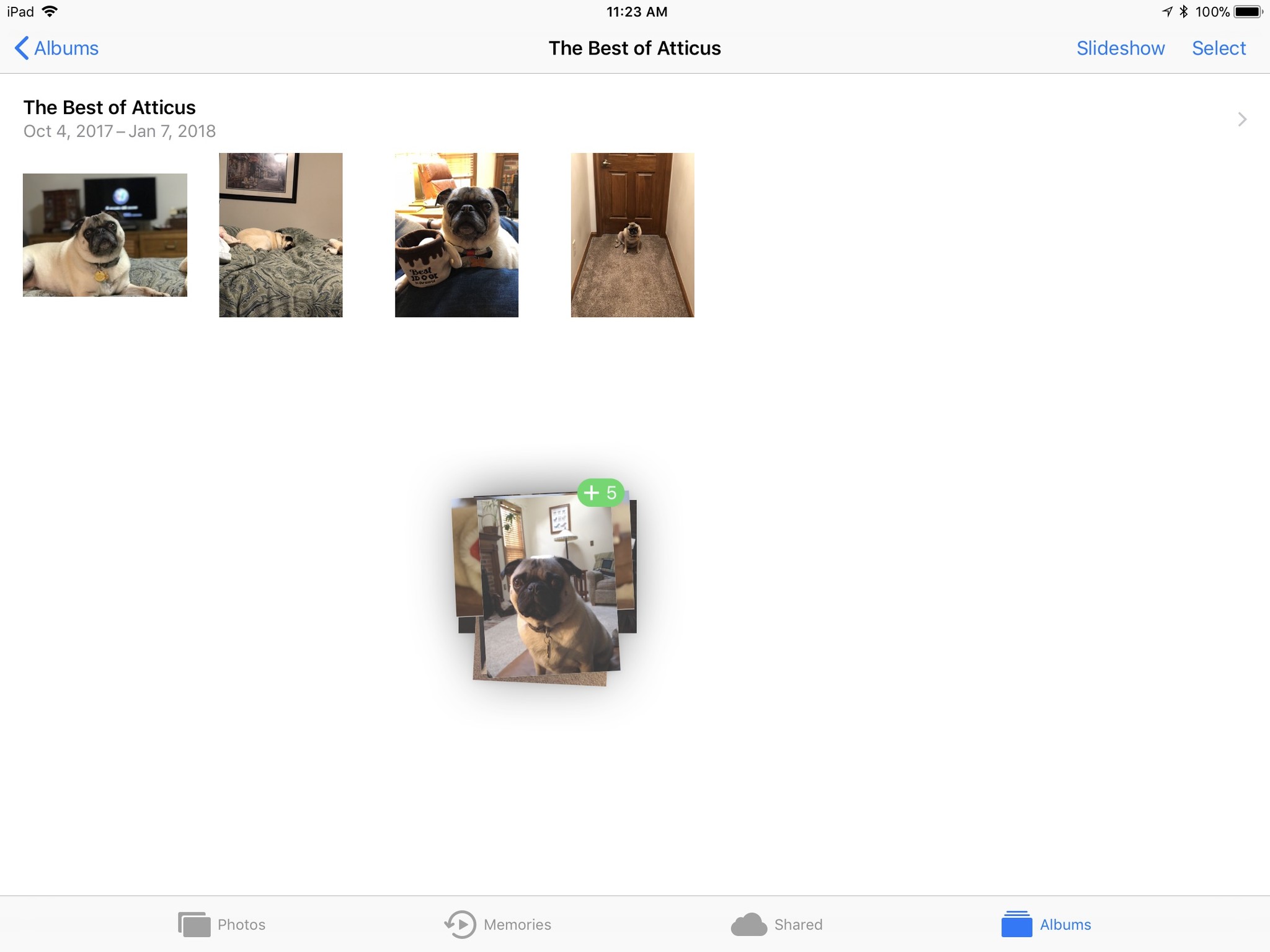1270x952 pixels.
Task: Tap the Oct 4, 2017 – Jan 7, 2018 date range
Action: (120, 131)
